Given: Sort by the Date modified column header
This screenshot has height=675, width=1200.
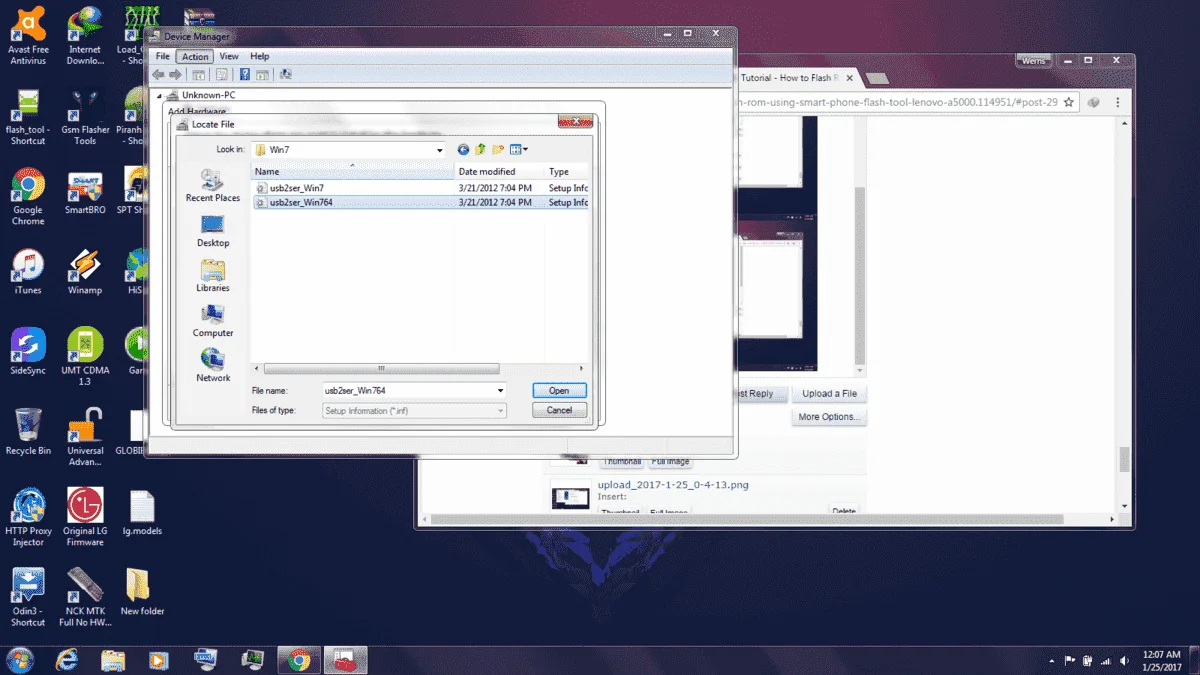Looking at the screenshot, I should (x=498, y=172).
